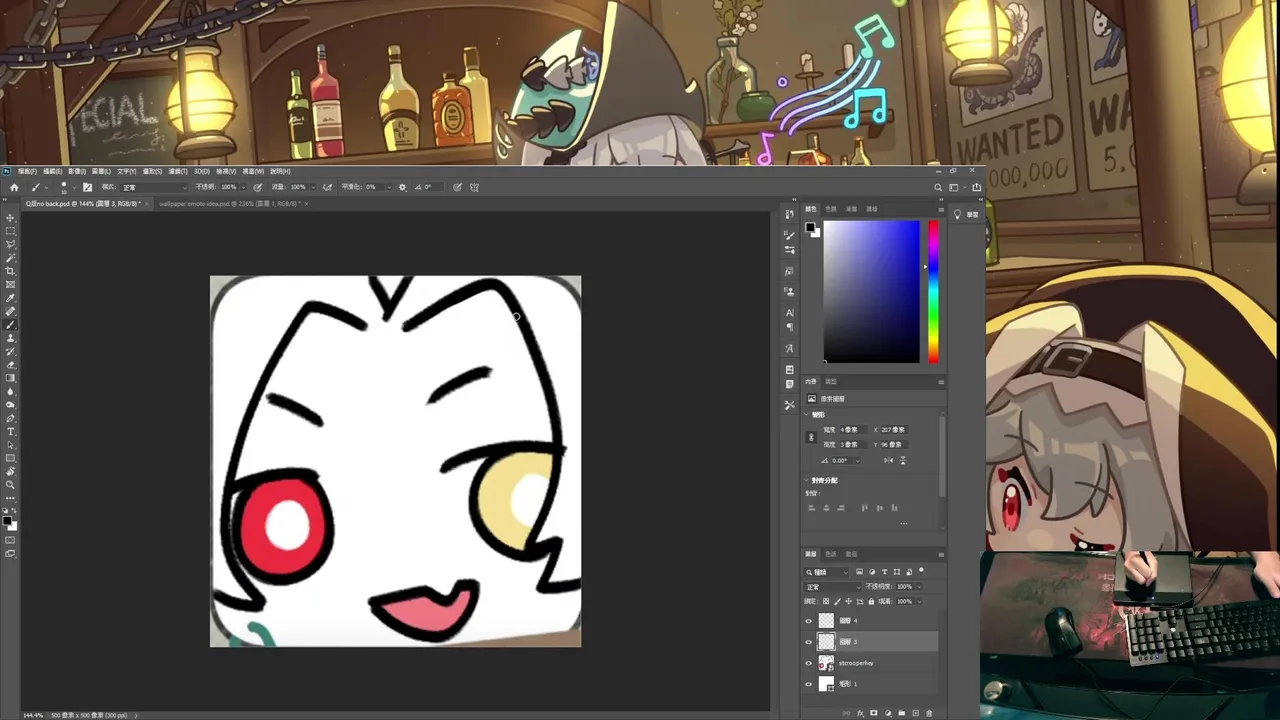Select the Brush tool in left toolbar
Screen dimensions: 1280x720
pos(10,324)
